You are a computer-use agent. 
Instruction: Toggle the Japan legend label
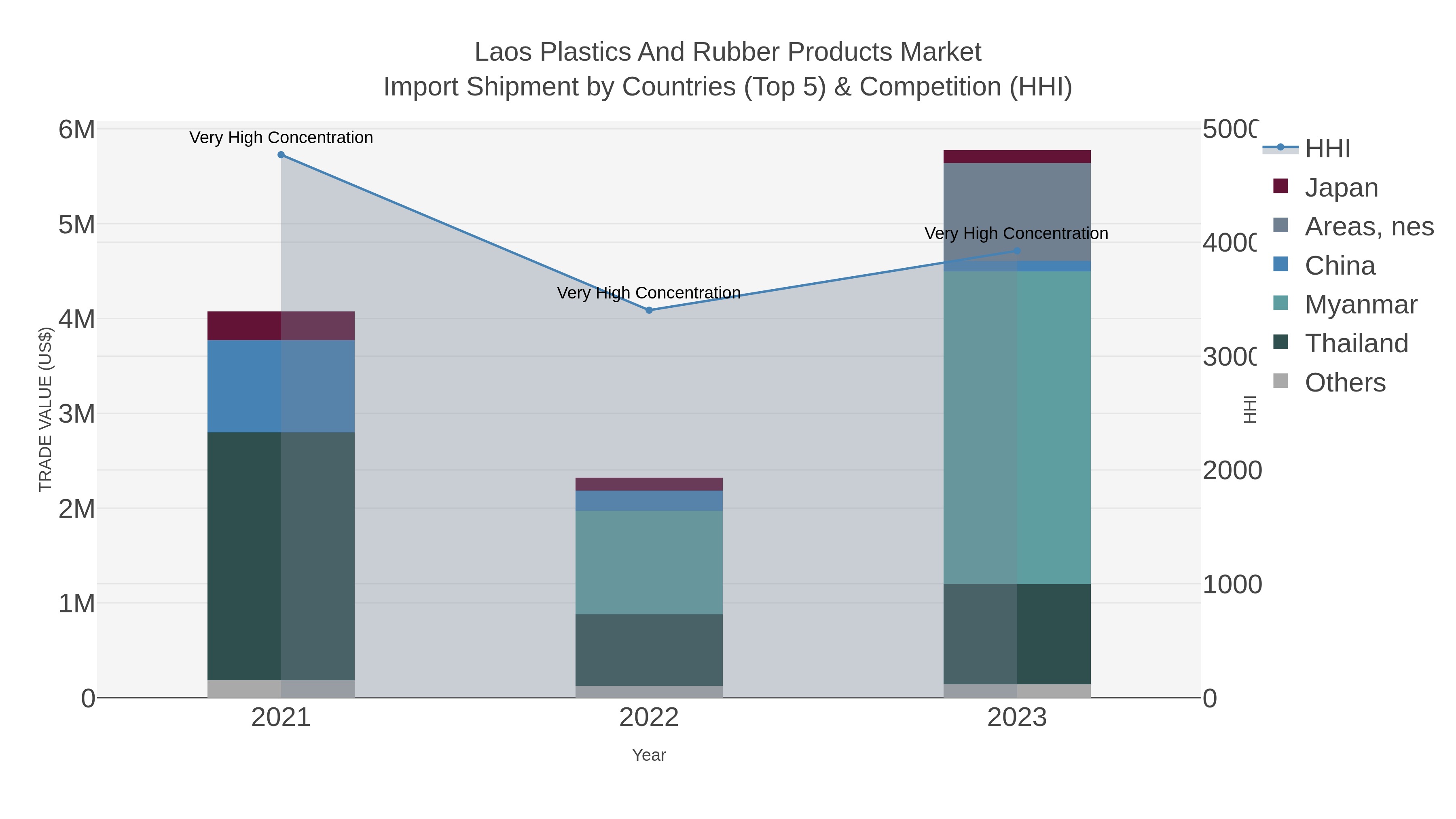(x=1341, y=187)
